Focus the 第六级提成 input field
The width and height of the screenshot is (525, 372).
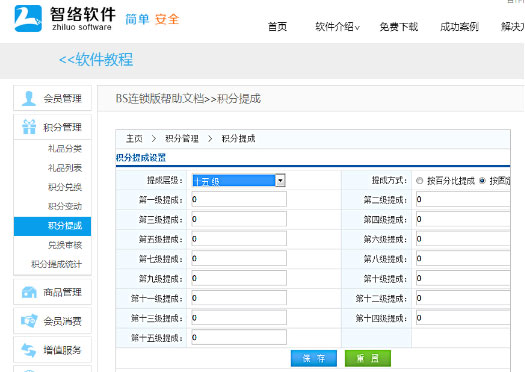tap(463, 239)
